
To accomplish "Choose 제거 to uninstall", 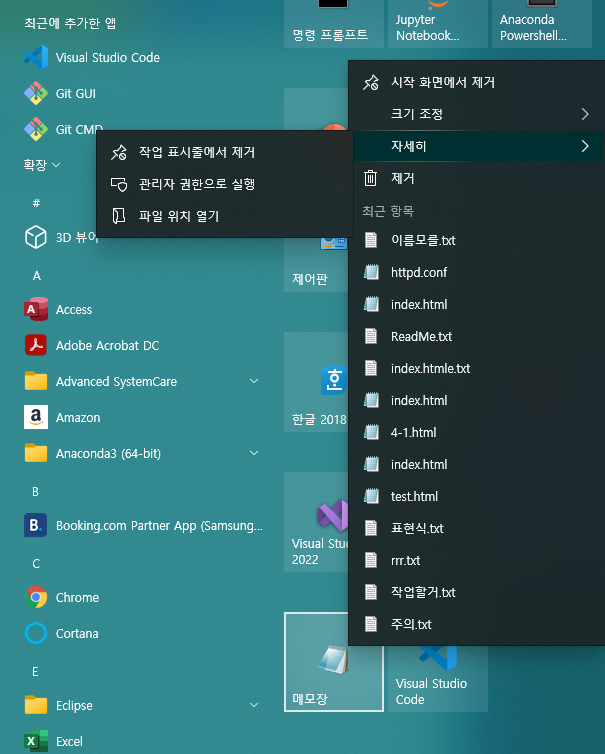I will tap(477, 178).
